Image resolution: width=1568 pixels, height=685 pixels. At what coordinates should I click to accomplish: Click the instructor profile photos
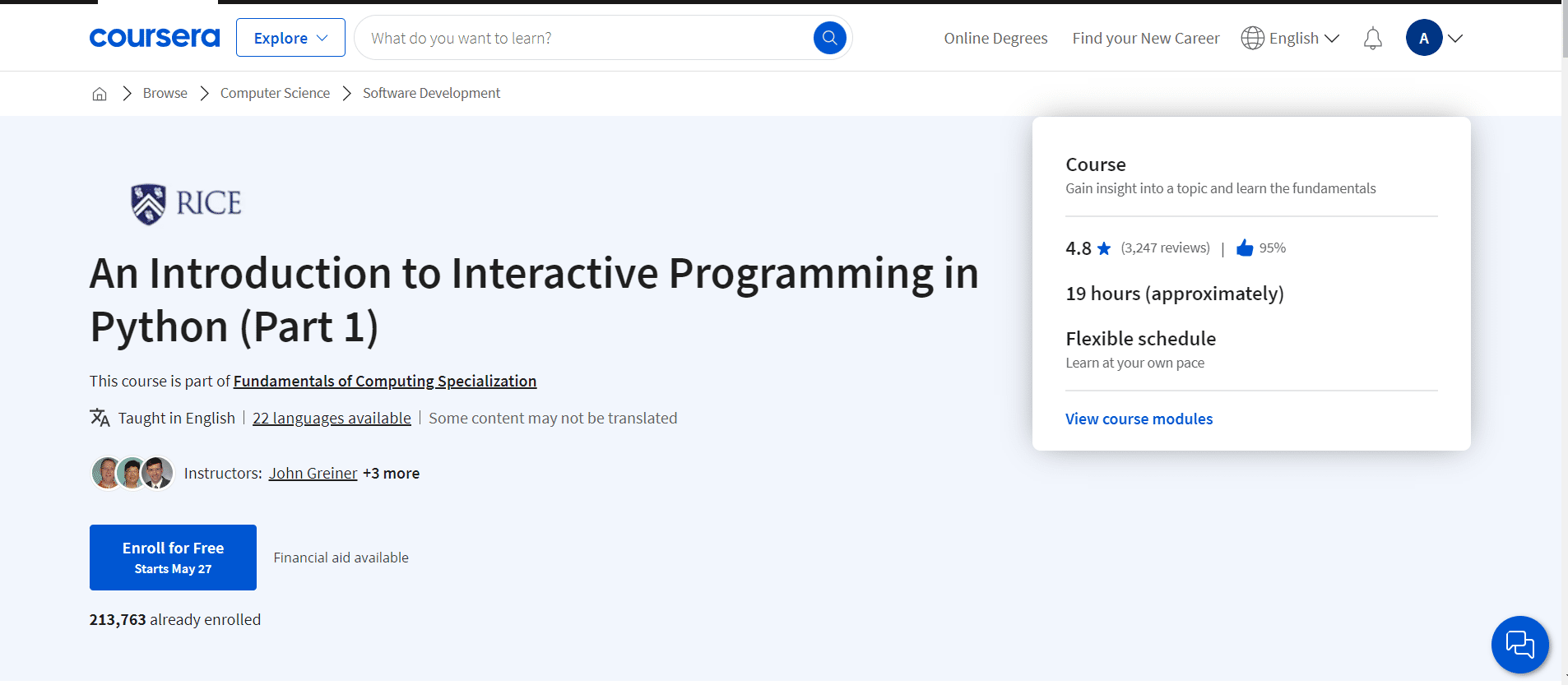pyautogui.click(x=132, y=473)
